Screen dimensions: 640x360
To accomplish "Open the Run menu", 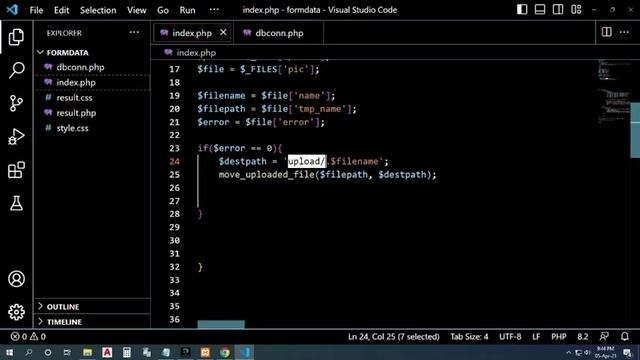I will pyautogui.click(x=187, y=10).
